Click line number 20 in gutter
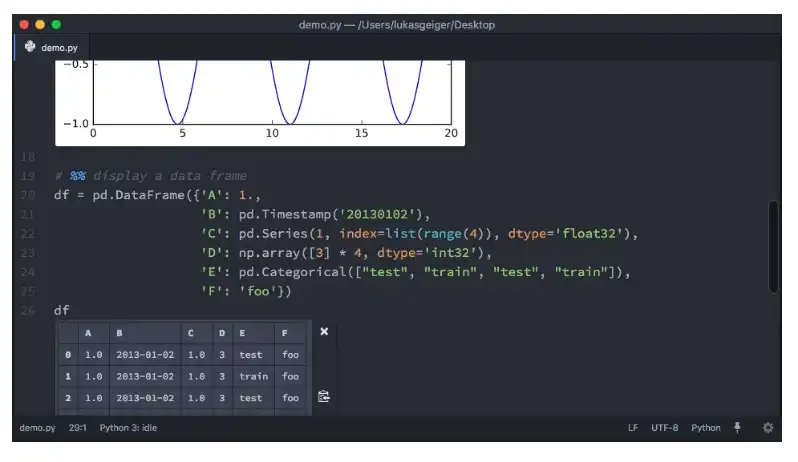Image resolution: width=798 pixels, height=462 pixels. [x=27, y=195]
